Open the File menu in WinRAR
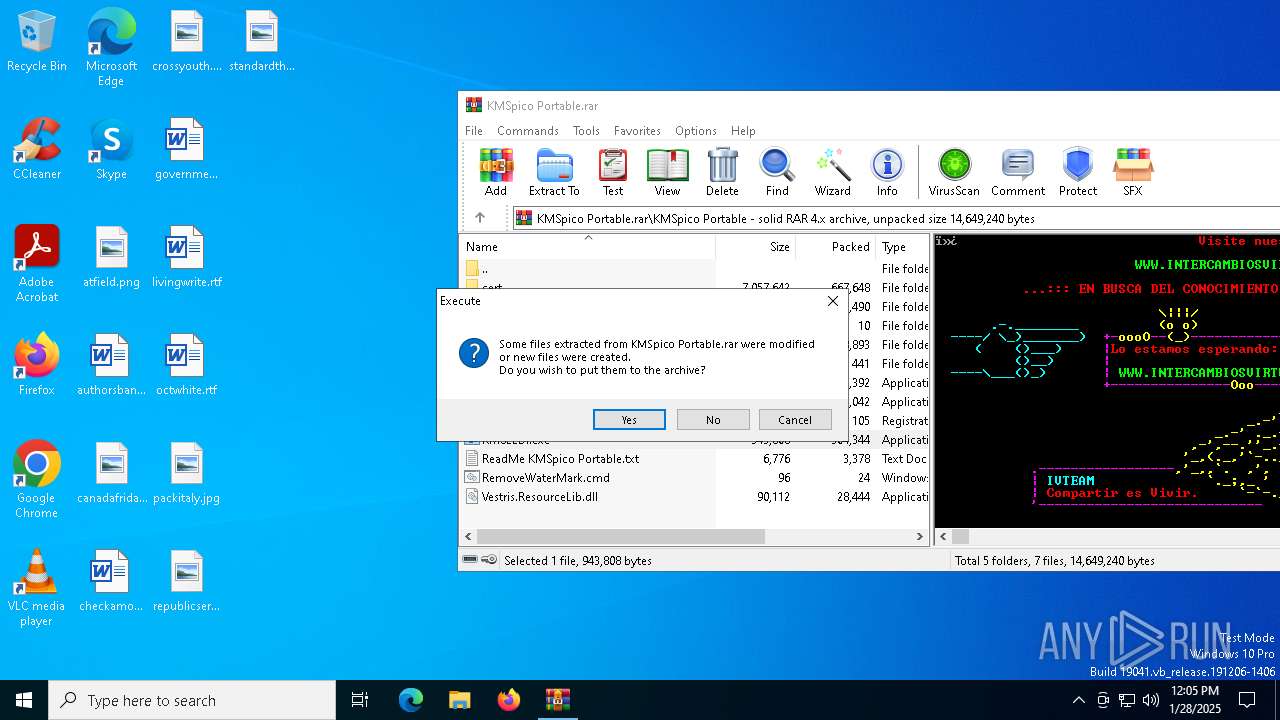Image resolution: width=1280 pixels, height=720 pixels. click(474, 131)
